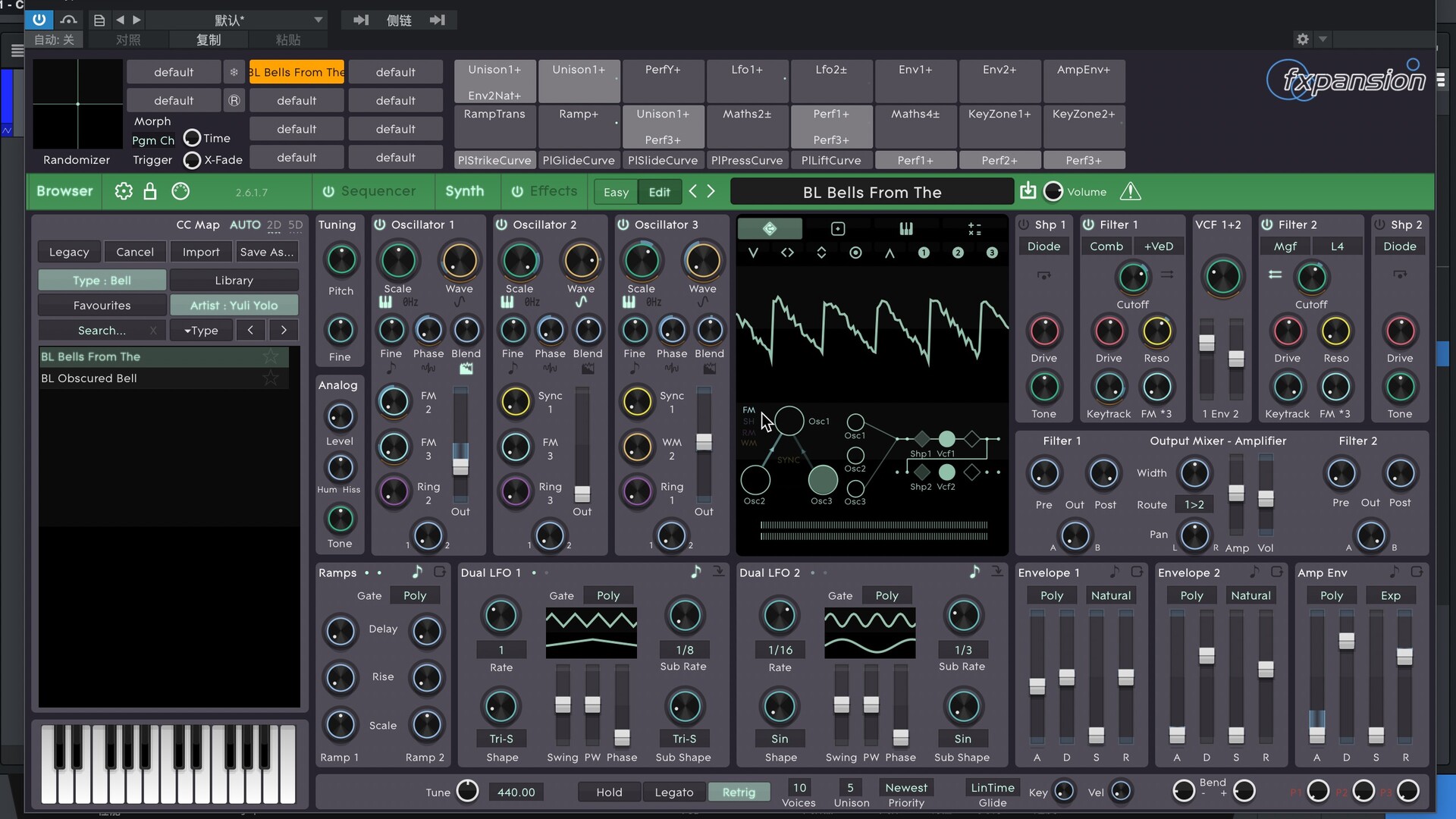1456x819 pixels.
Task: Adjust Amp Env Decay slider
Action: (x=1346, y=641)
